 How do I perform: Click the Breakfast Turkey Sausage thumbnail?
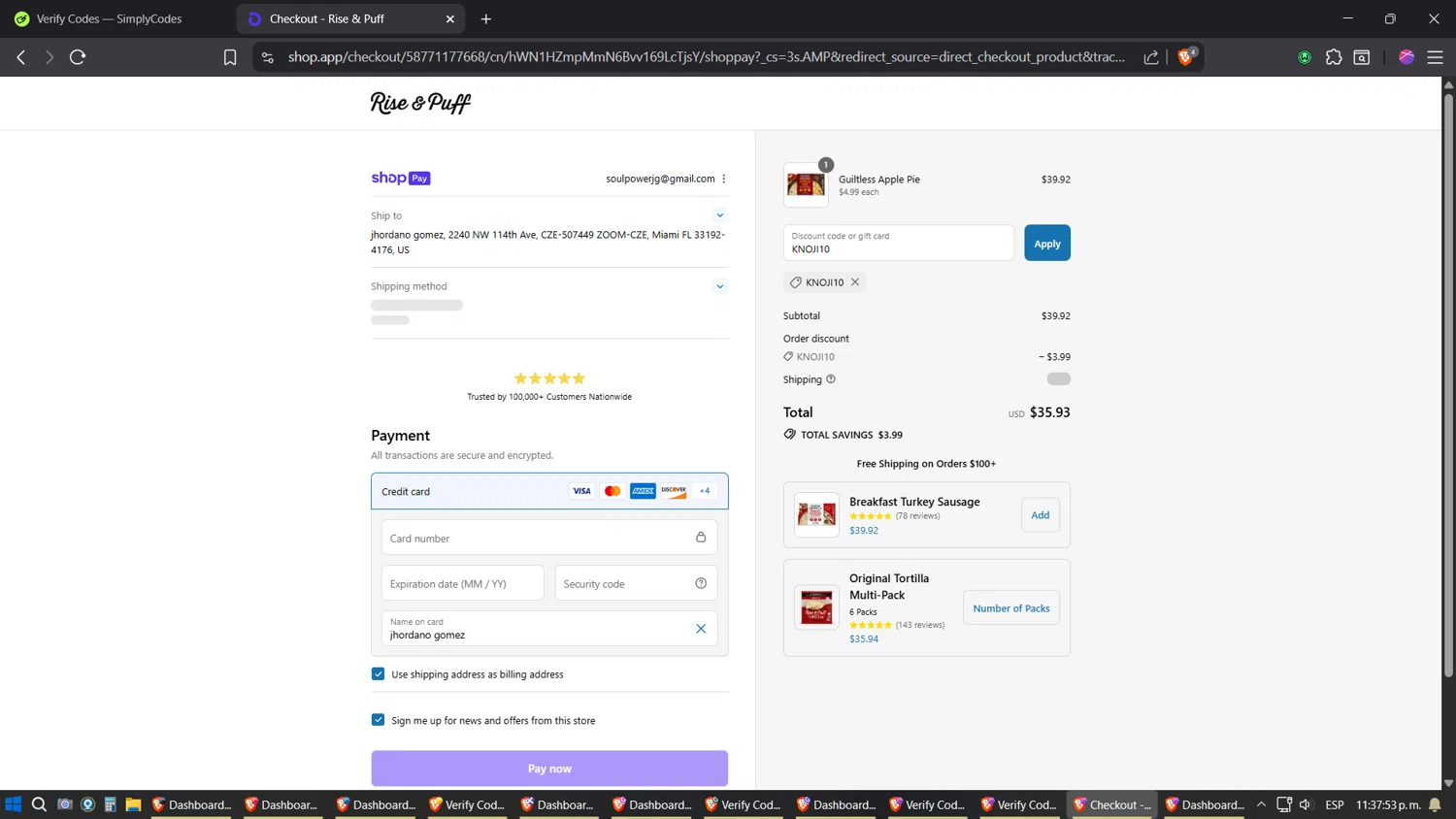816,514
